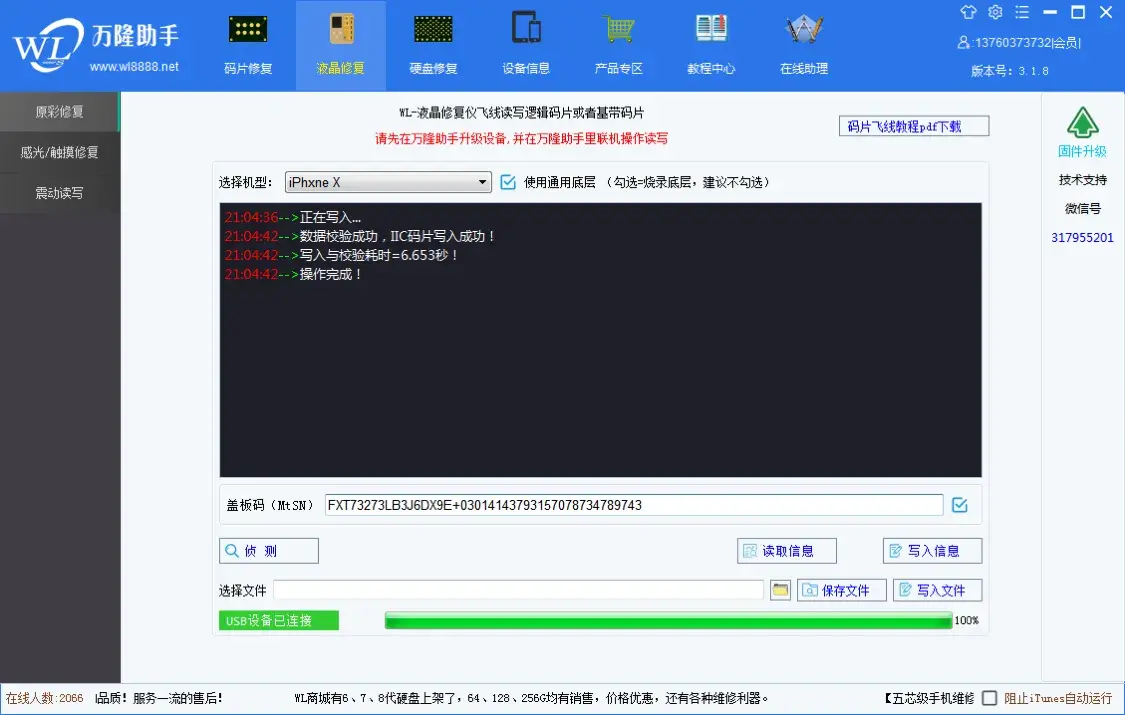The width and height of the screenshot is (1125, 715).
Task: Switch to 震动读写 sidebar tab
Action: click(60, 193)
